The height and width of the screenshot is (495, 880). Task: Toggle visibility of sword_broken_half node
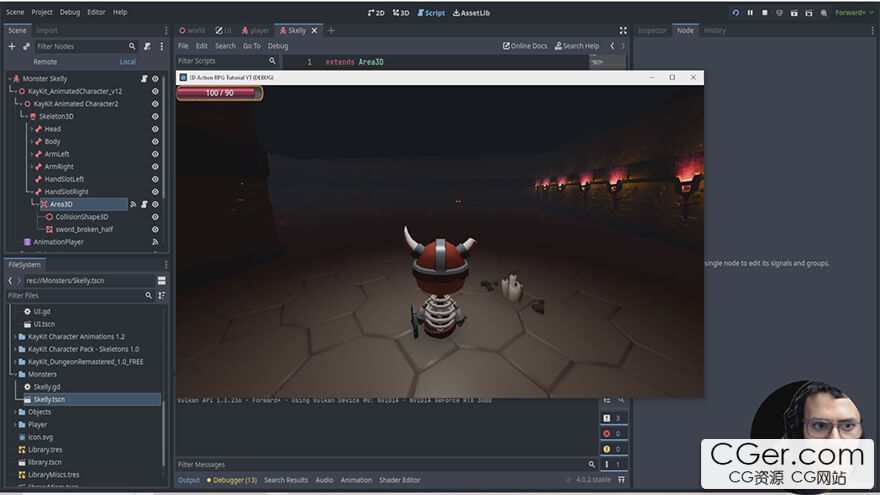(155, 229)
